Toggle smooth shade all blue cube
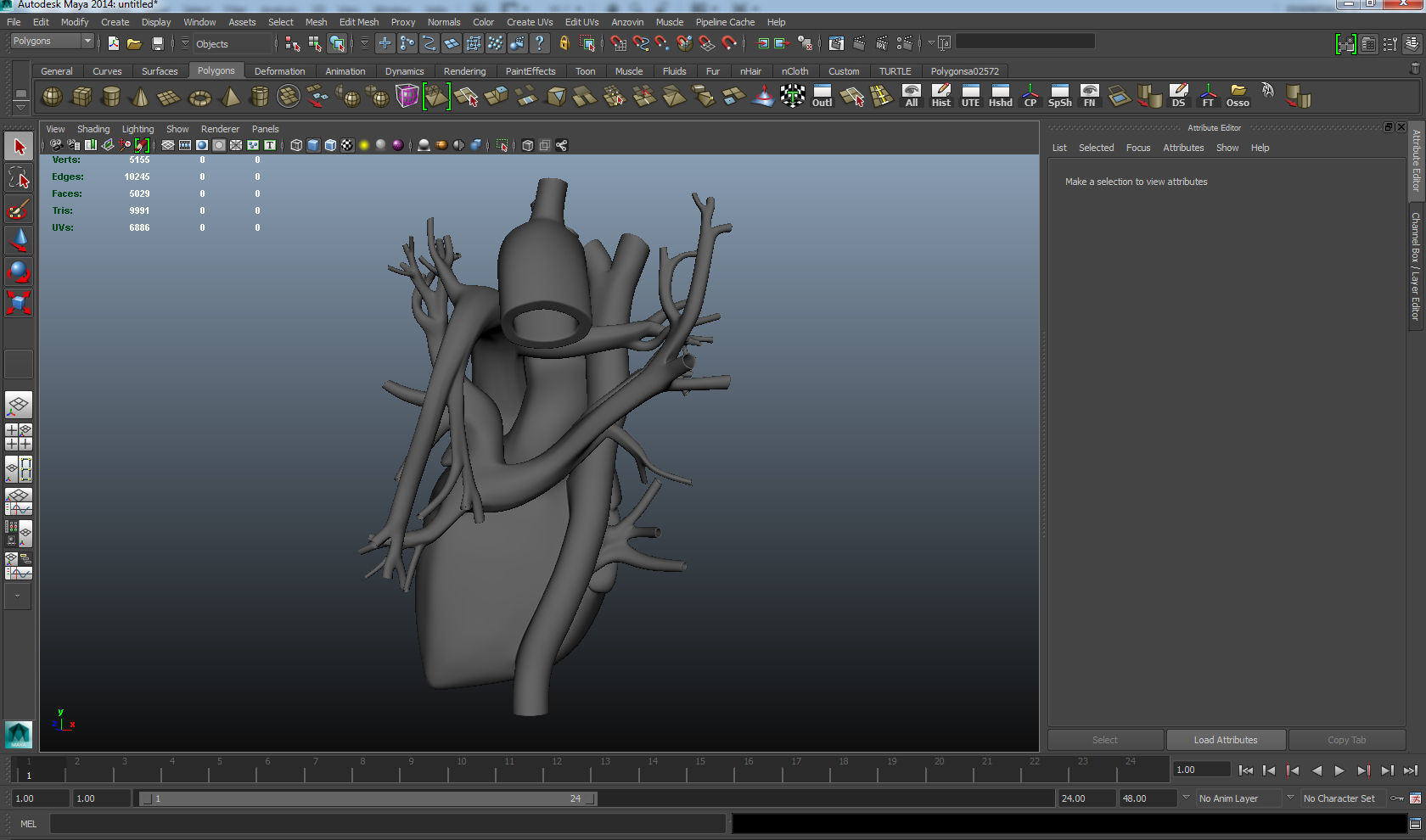The height and width of the screenshot is (840, 1426). tap(313, 145)
